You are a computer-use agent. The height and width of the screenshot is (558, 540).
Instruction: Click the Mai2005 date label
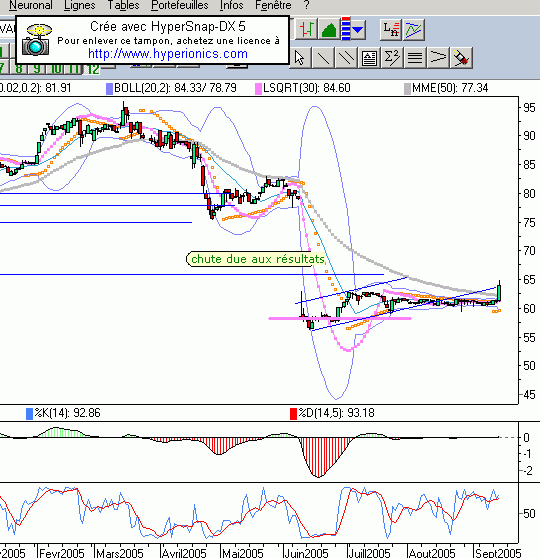coord(242,553)
